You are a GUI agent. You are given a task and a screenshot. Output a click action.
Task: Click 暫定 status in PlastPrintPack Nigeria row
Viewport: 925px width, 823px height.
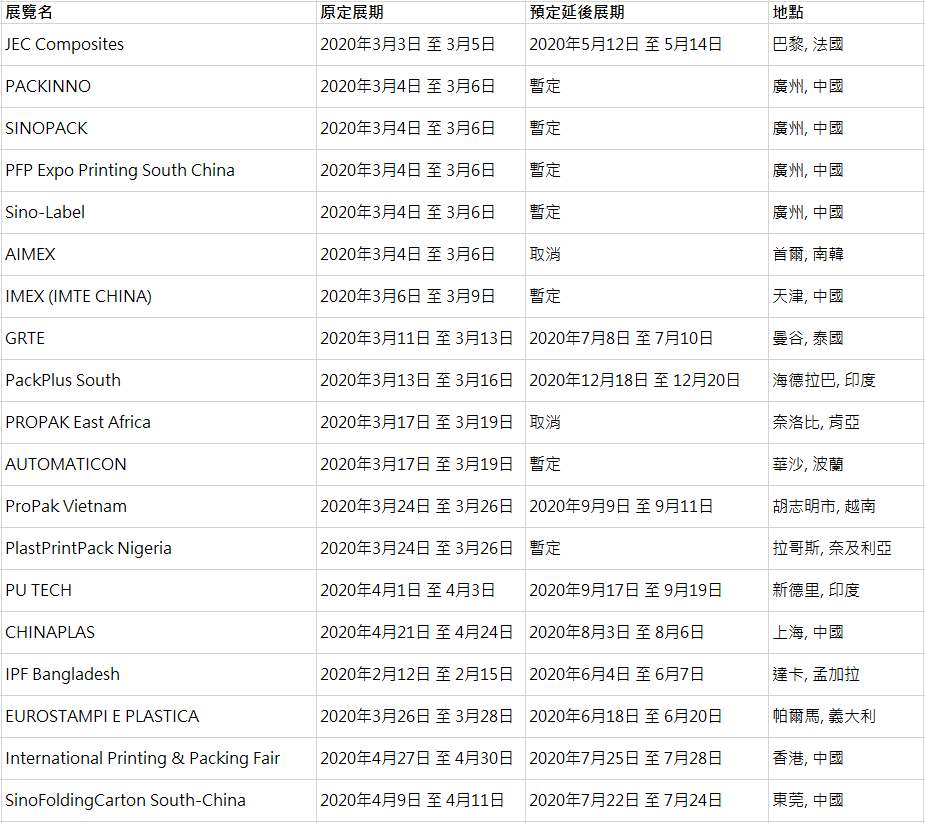(545, 548)
